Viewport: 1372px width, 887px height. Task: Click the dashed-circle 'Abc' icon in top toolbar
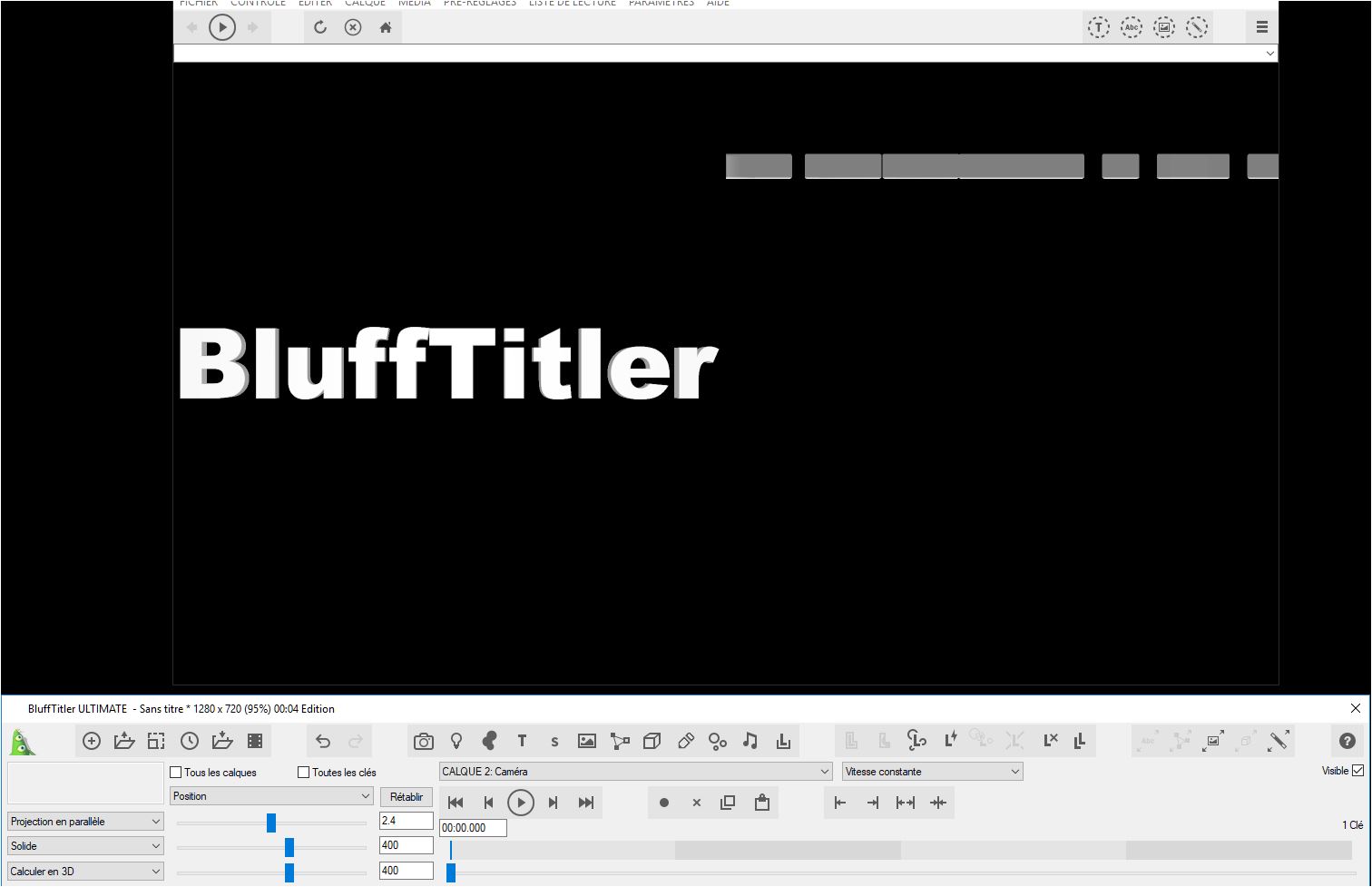pos(1132,27)
